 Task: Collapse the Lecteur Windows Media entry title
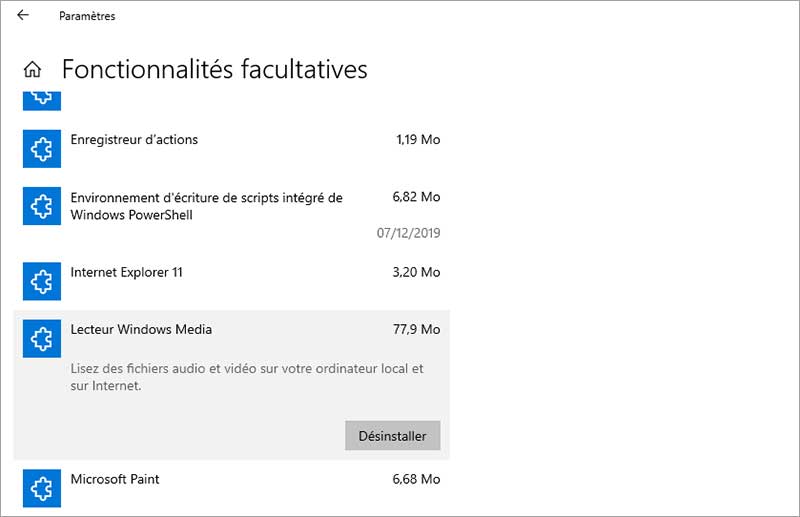click(141, 329)
